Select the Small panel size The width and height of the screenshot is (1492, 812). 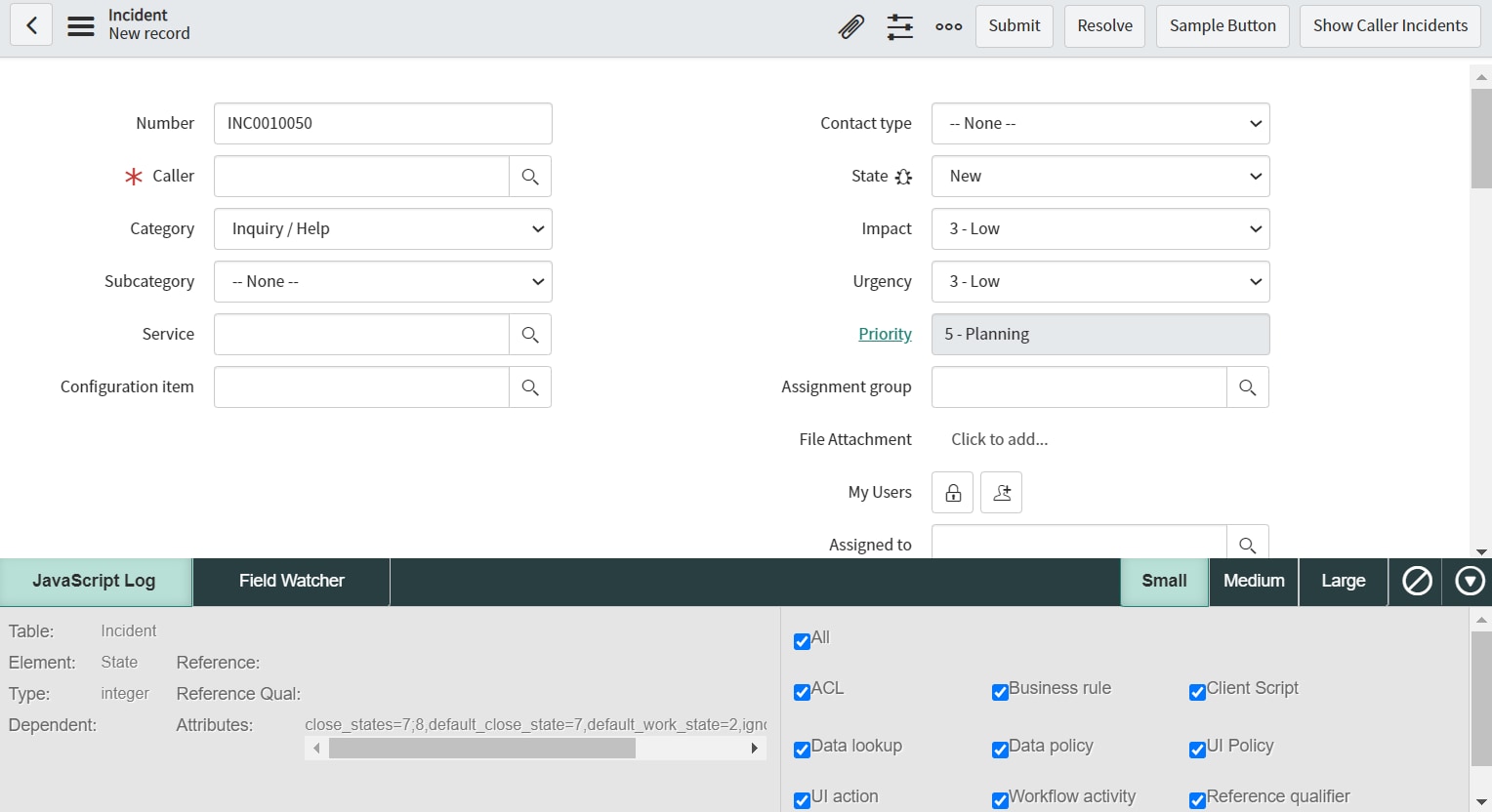[1164, 582]
